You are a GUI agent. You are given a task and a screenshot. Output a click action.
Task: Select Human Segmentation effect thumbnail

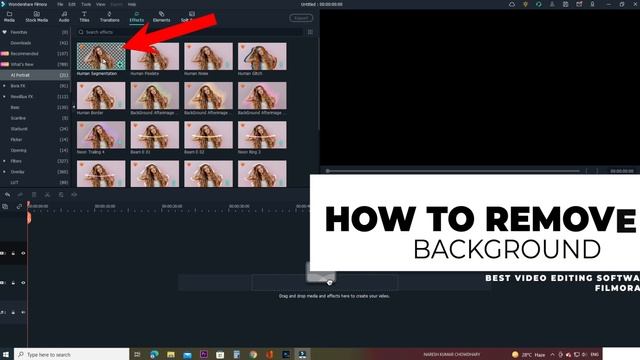pyautogui.click(x=101, y=56)
